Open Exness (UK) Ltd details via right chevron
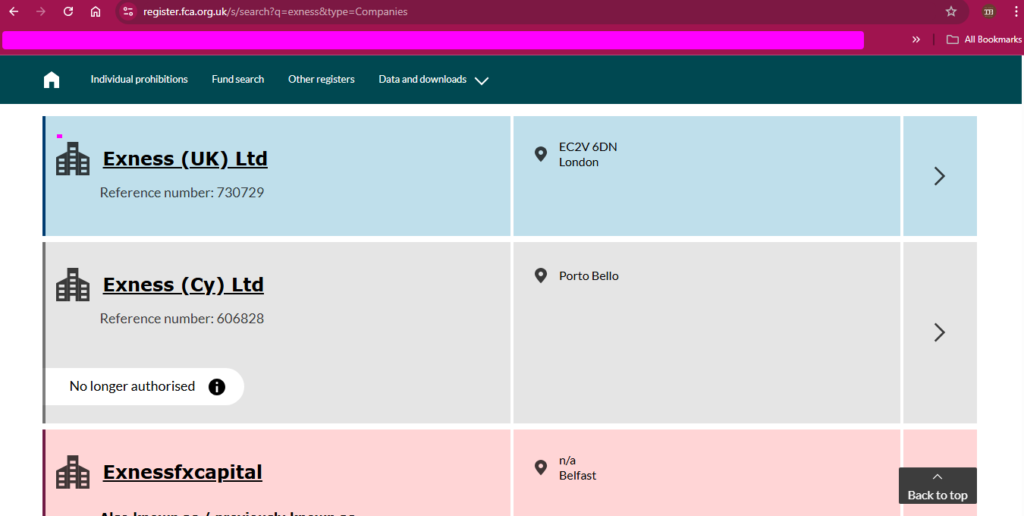The image size is (1024, 516). click(x=939, y=176)
